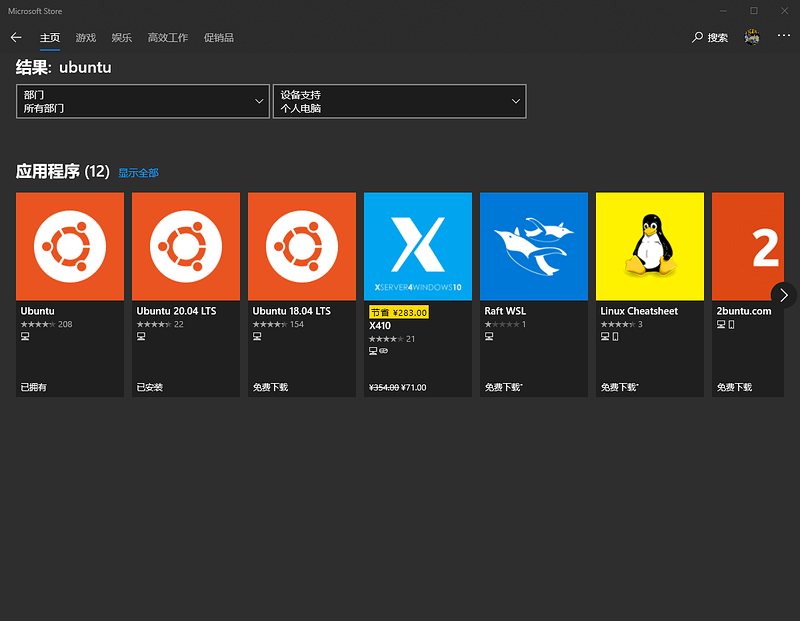The height and width of the screenshot is (621, 800).
Task: Expand the 部门 department dropdown
Action: coord(143,101)
